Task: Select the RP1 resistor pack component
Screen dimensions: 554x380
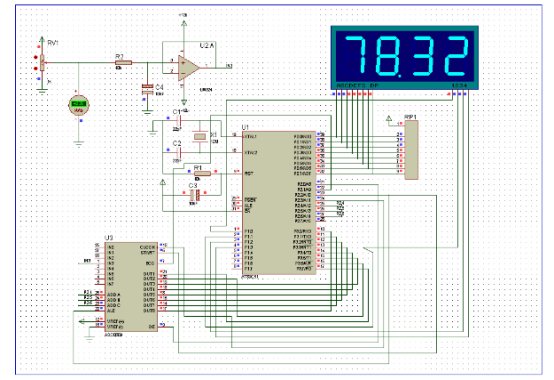Action: coord(411,150)
